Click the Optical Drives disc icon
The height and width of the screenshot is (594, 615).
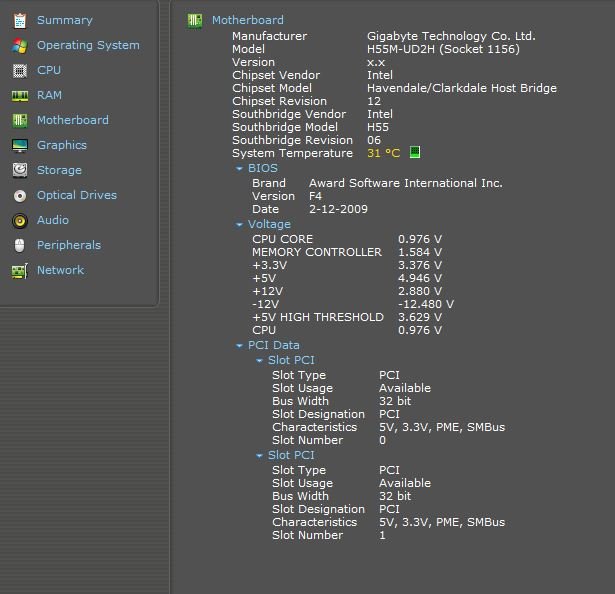click(19, 195)
